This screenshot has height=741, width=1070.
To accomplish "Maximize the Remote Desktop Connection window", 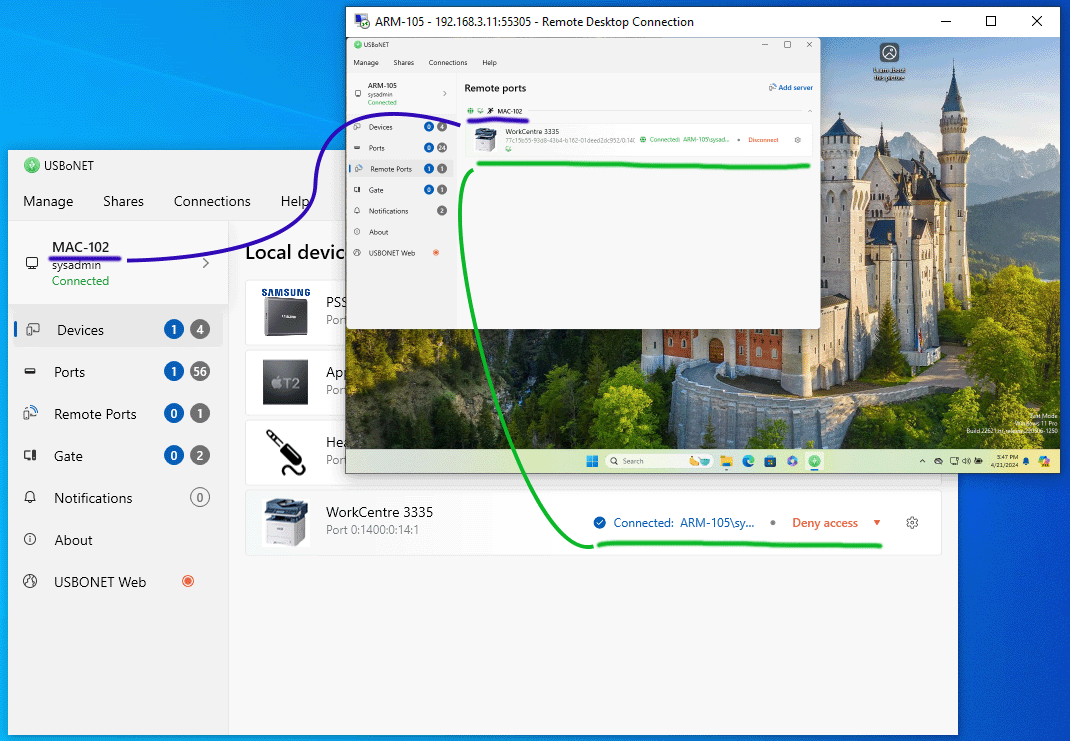I will pyautogui.click(x=991, y=22).
